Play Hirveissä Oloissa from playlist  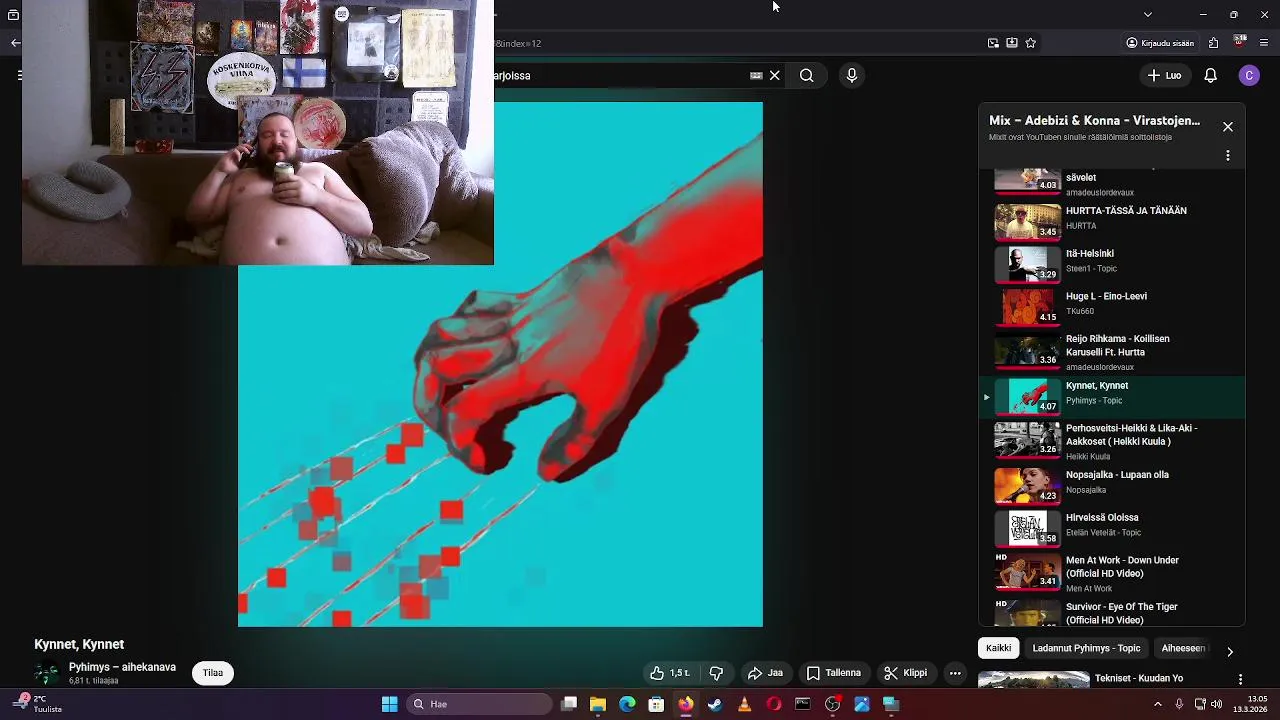click(x=1112, y=528)
